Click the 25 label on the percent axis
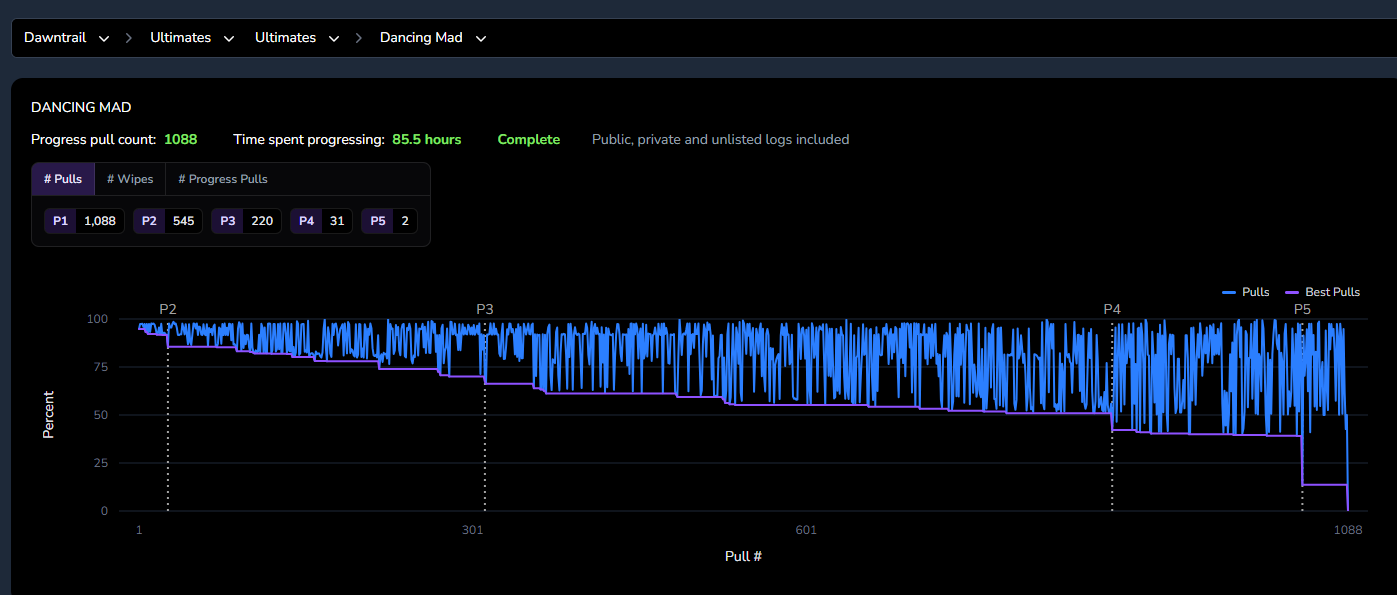Image resolution: width=1397 pixels, height=595 pixels. (x=100, y=463)
